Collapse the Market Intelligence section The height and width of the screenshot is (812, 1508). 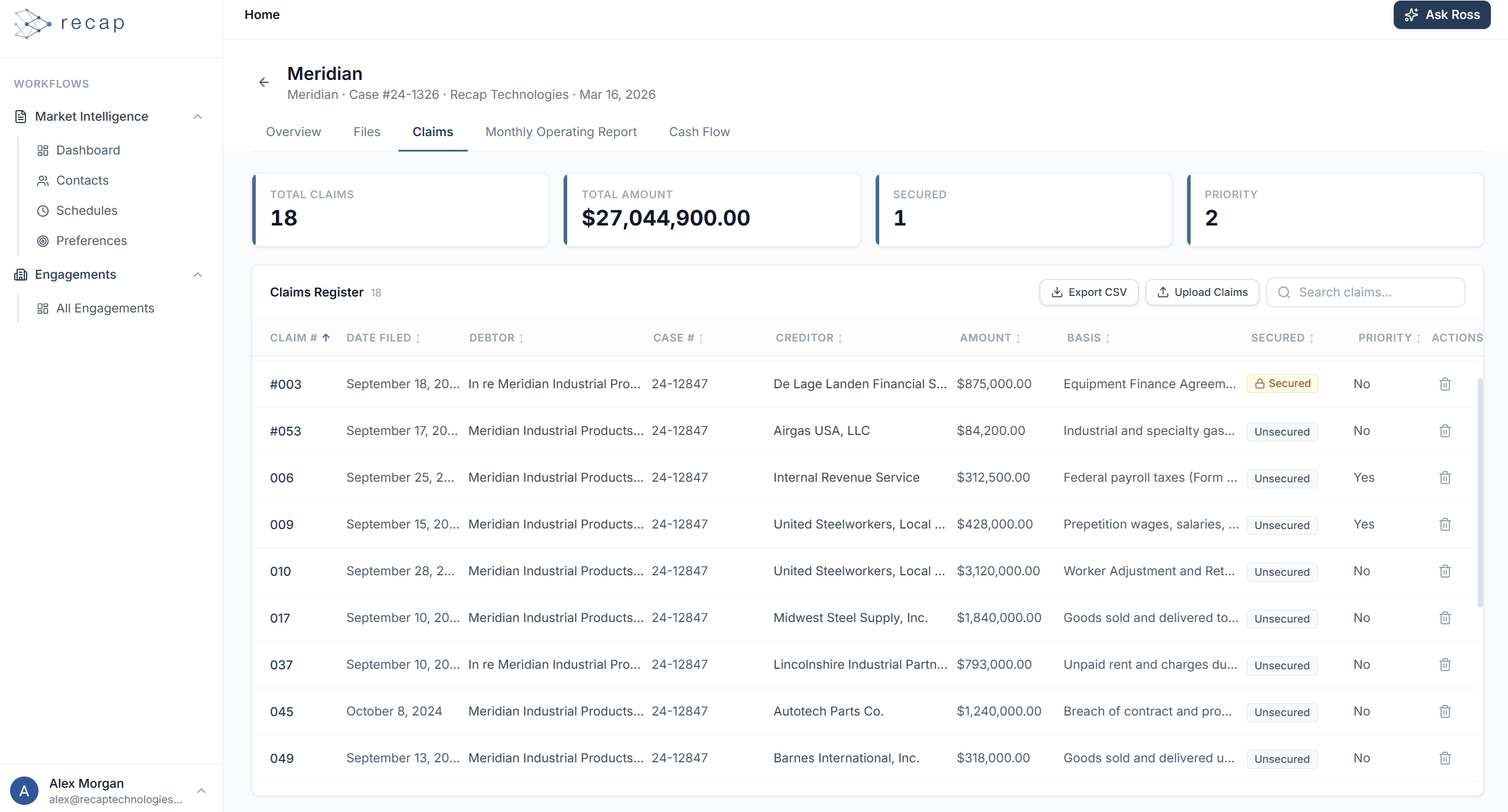199,117
